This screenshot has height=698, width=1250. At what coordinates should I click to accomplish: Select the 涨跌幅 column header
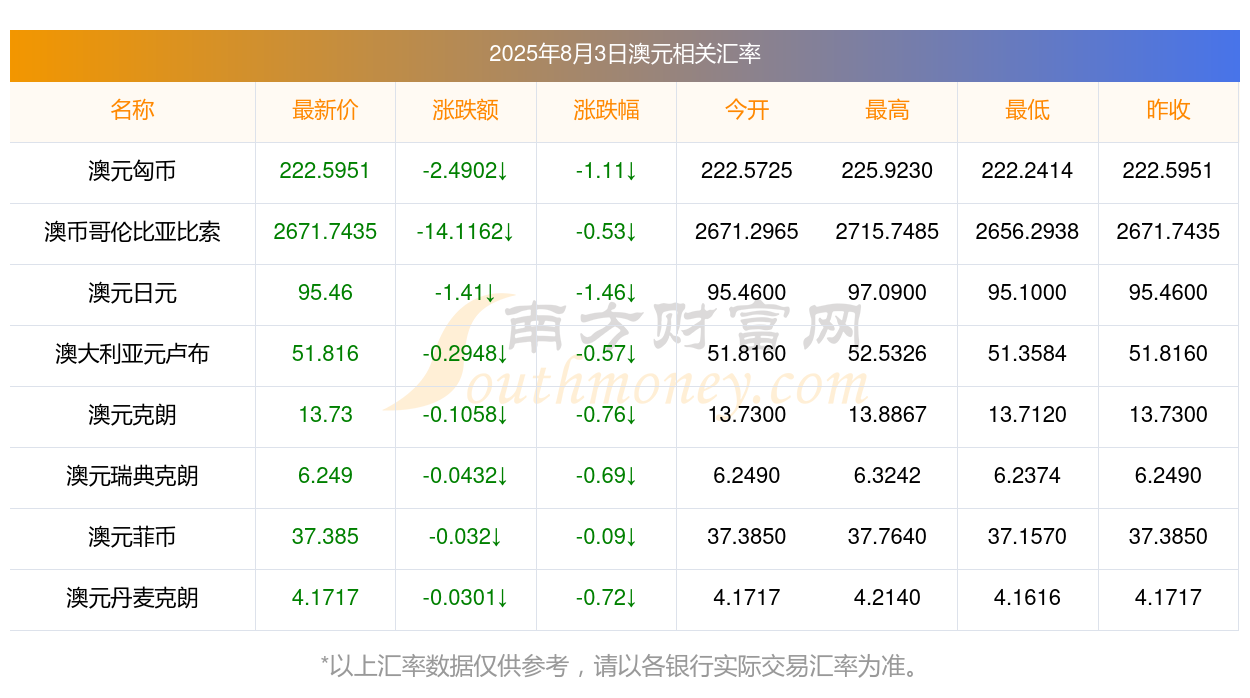pos(606,110)
